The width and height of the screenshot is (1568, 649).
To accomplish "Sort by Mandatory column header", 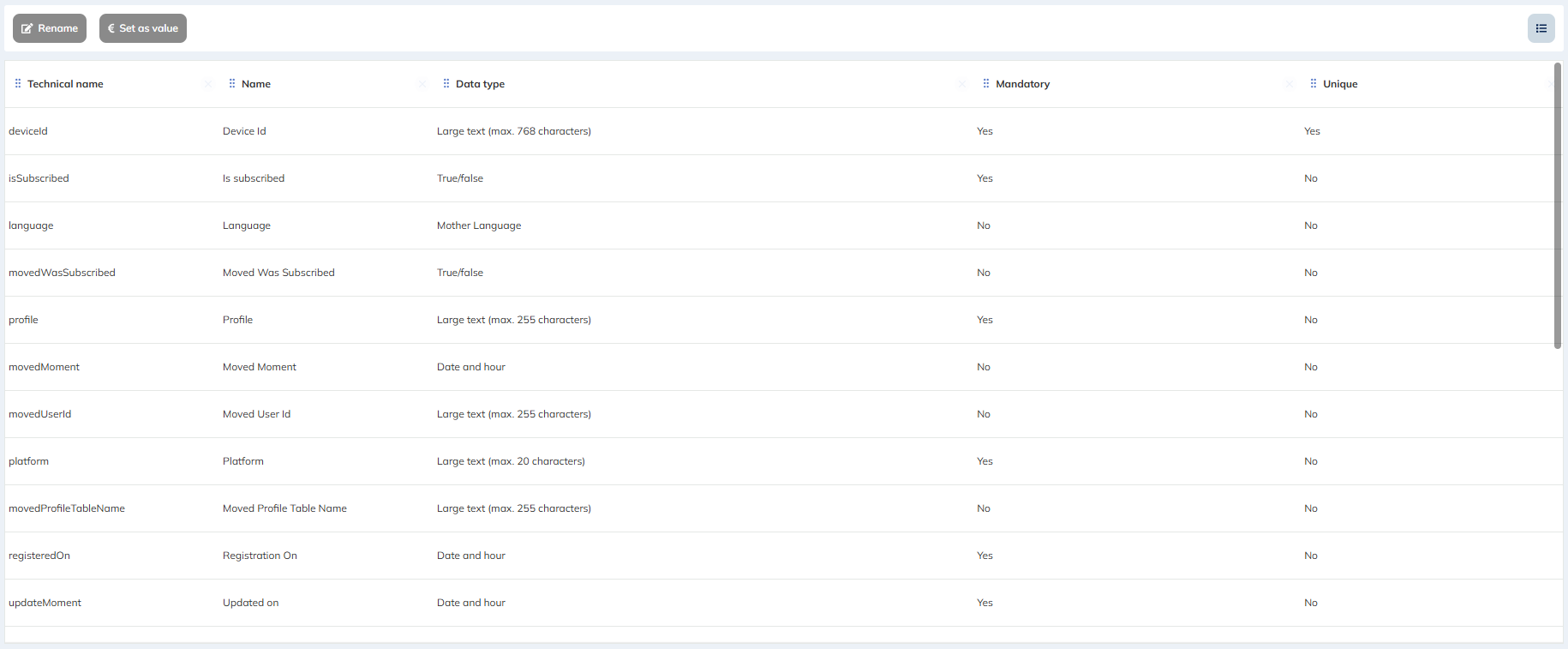I will (x=1022, y=84).
